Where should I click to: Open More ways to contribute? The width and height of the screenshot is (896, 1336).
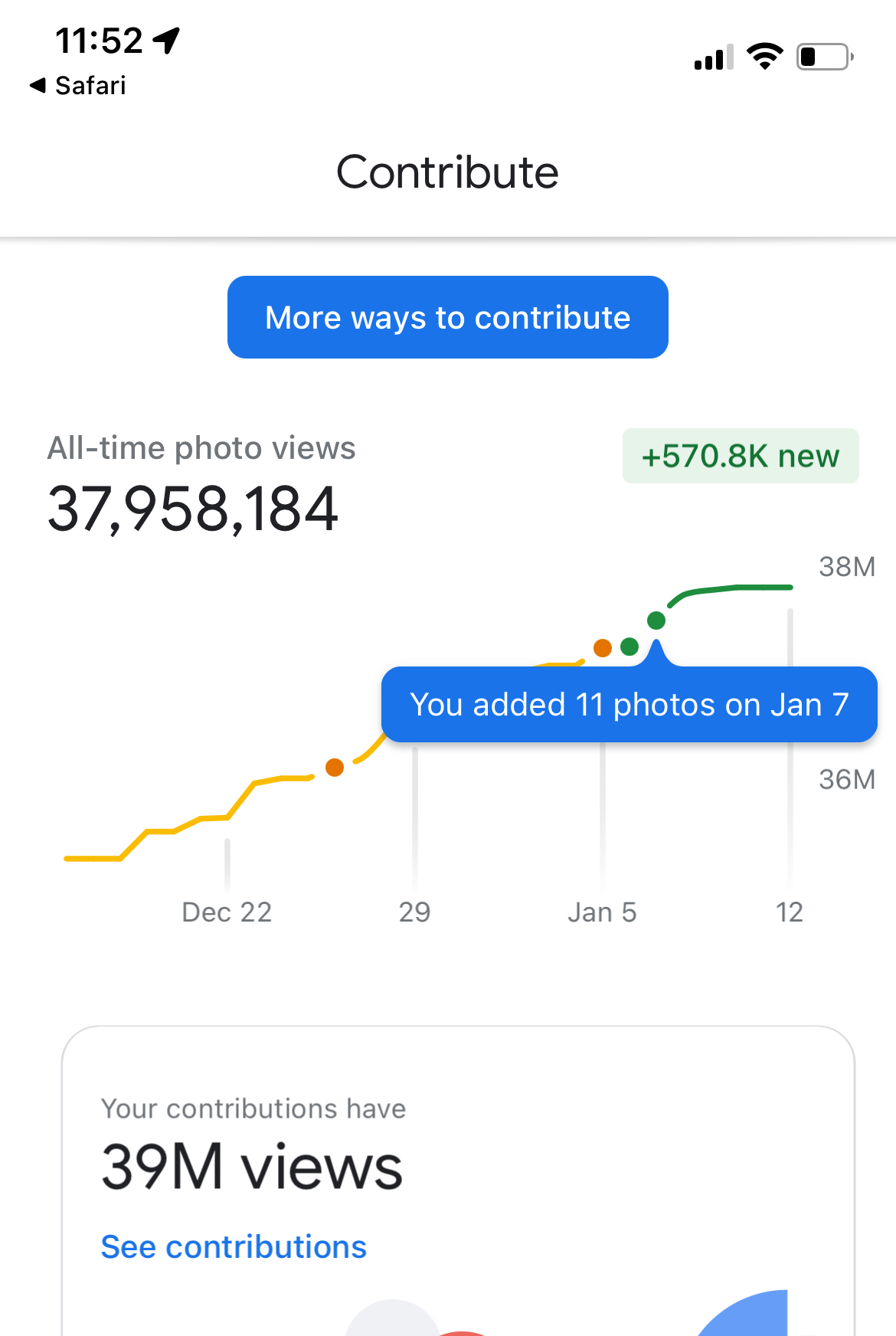[x=448, y=317]
